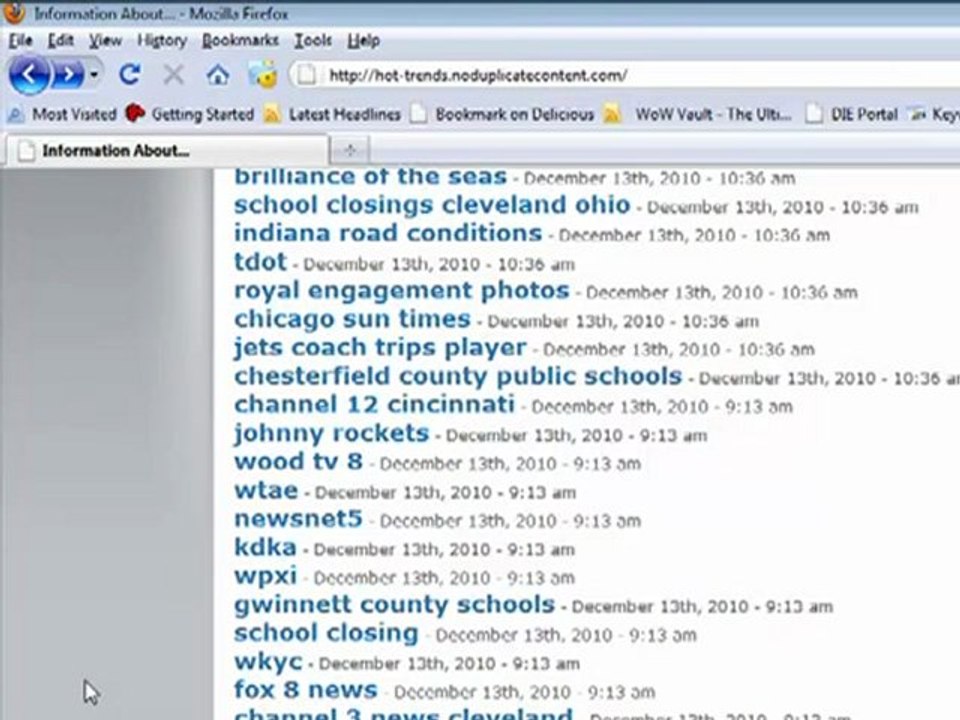Screen dimensions: 960x720
Task: Open the wpxi link
Action: coord(266,577)
